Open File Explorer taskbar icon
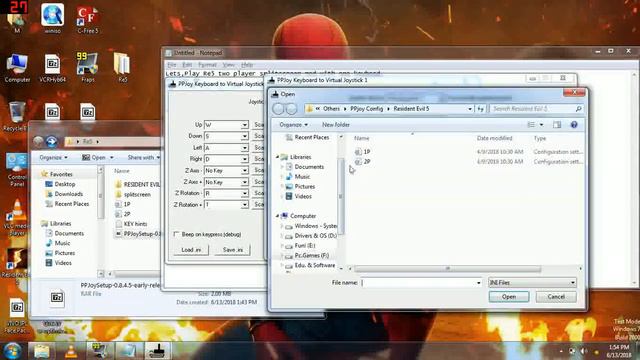The image size is (640, 360). 42,351
